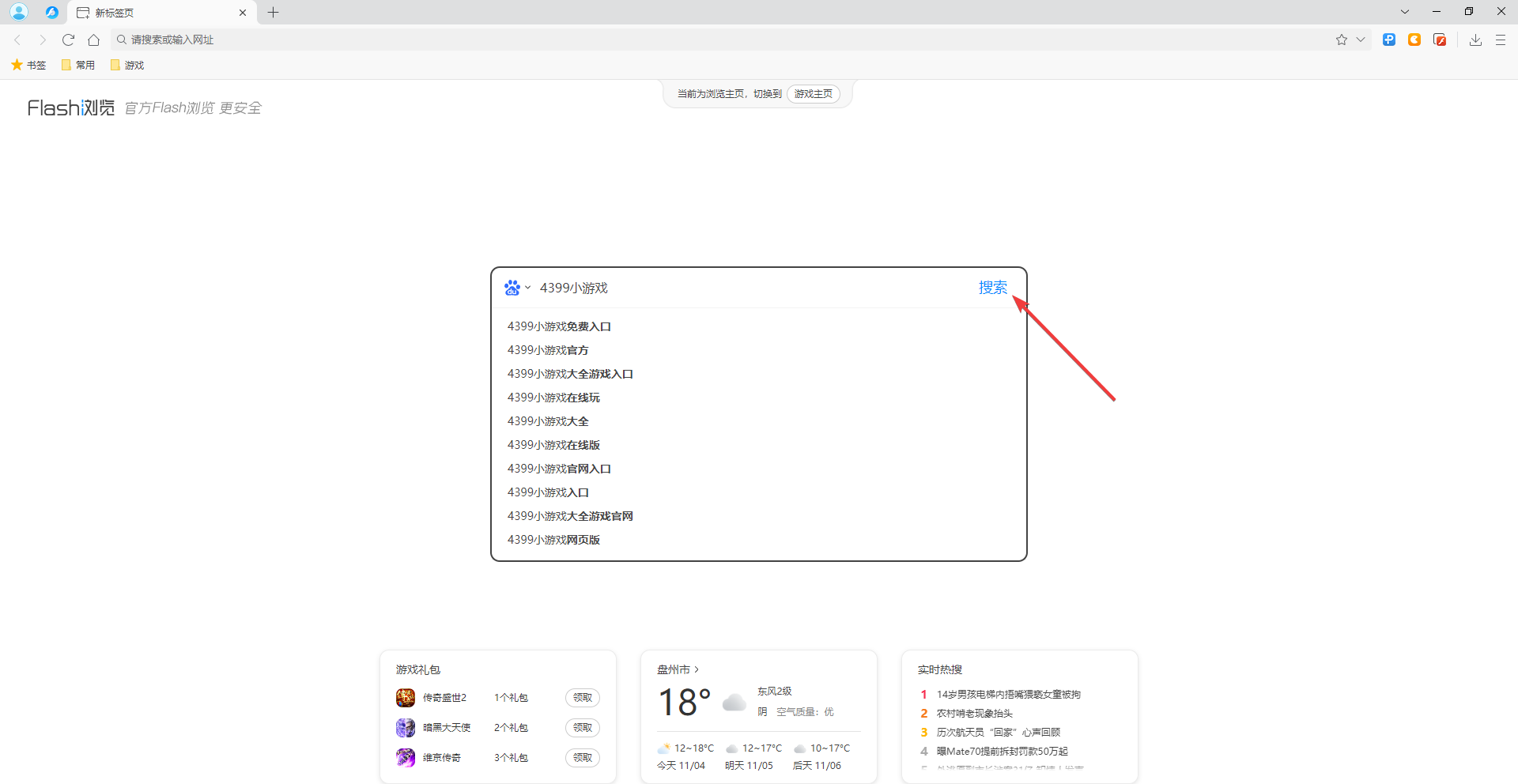This screenshot has width=1518, height=784.
Task: Close the 新标签页 tab
Action: tap(243, 13)
